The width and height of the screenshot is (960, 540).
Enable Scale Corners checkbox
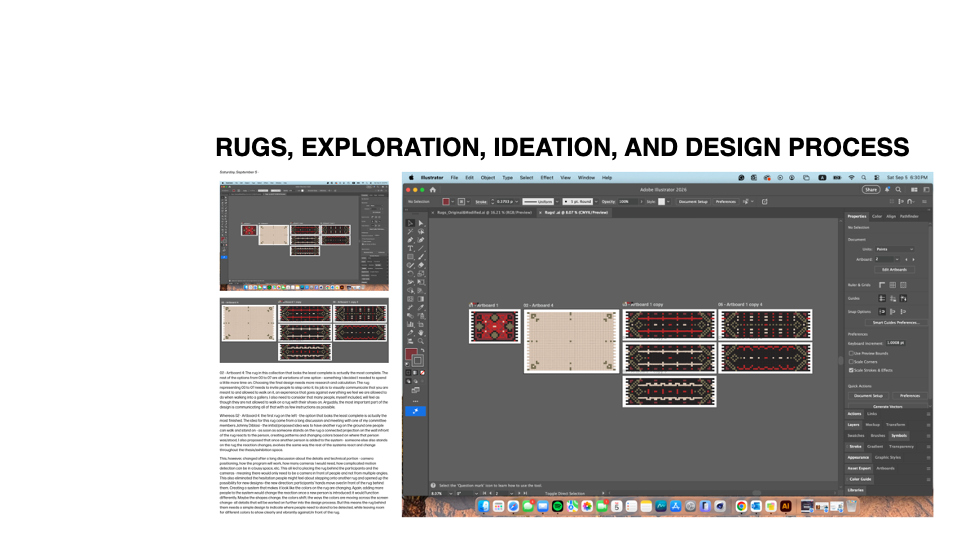pos(851,362)
